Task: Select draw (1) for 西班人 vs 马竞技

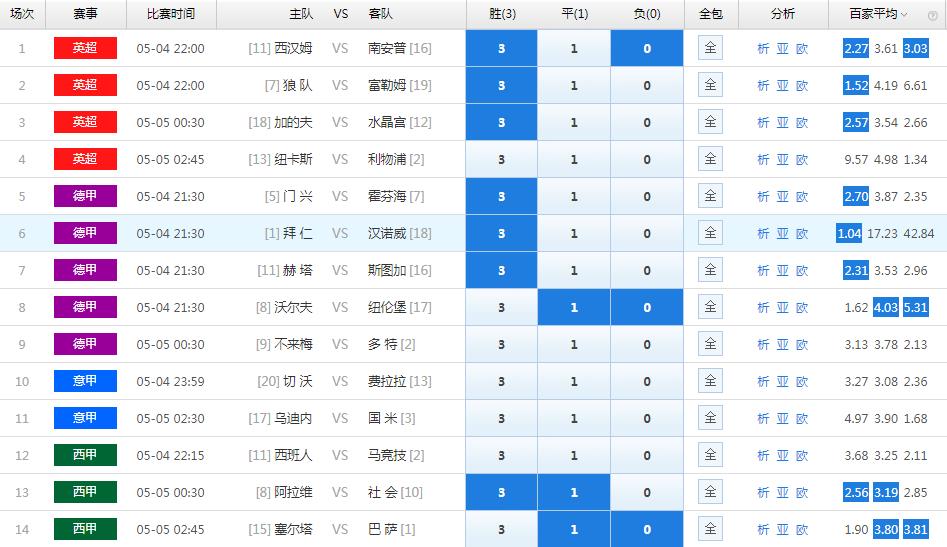Action: tap(574, 455)
